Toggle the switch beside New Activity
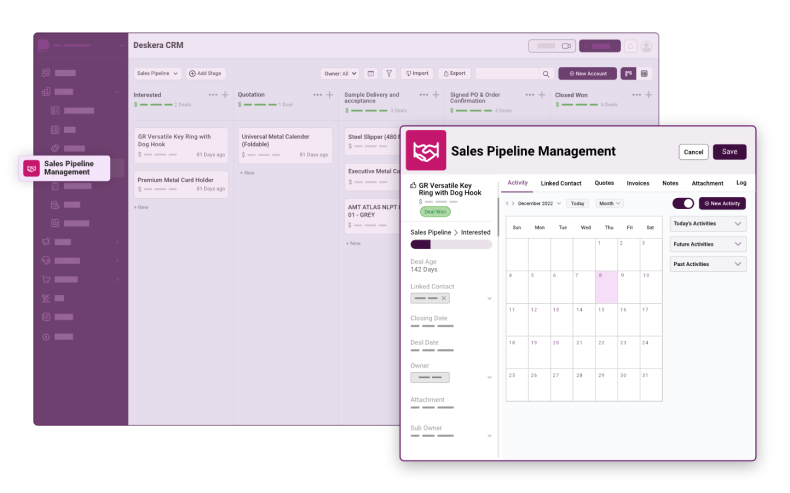This screenshot has height=493, width=790. (x=683, y=203)
